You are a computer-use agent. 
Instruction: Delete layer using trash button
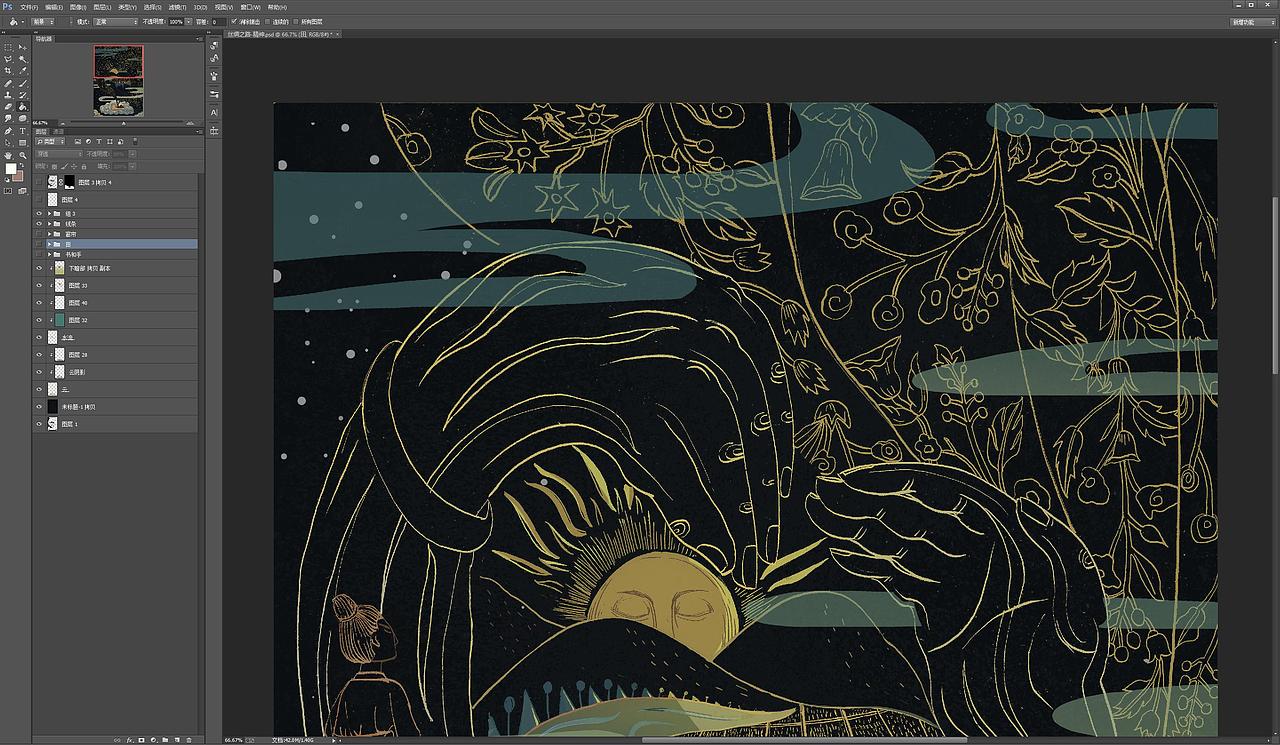click(x=188, y=740)
